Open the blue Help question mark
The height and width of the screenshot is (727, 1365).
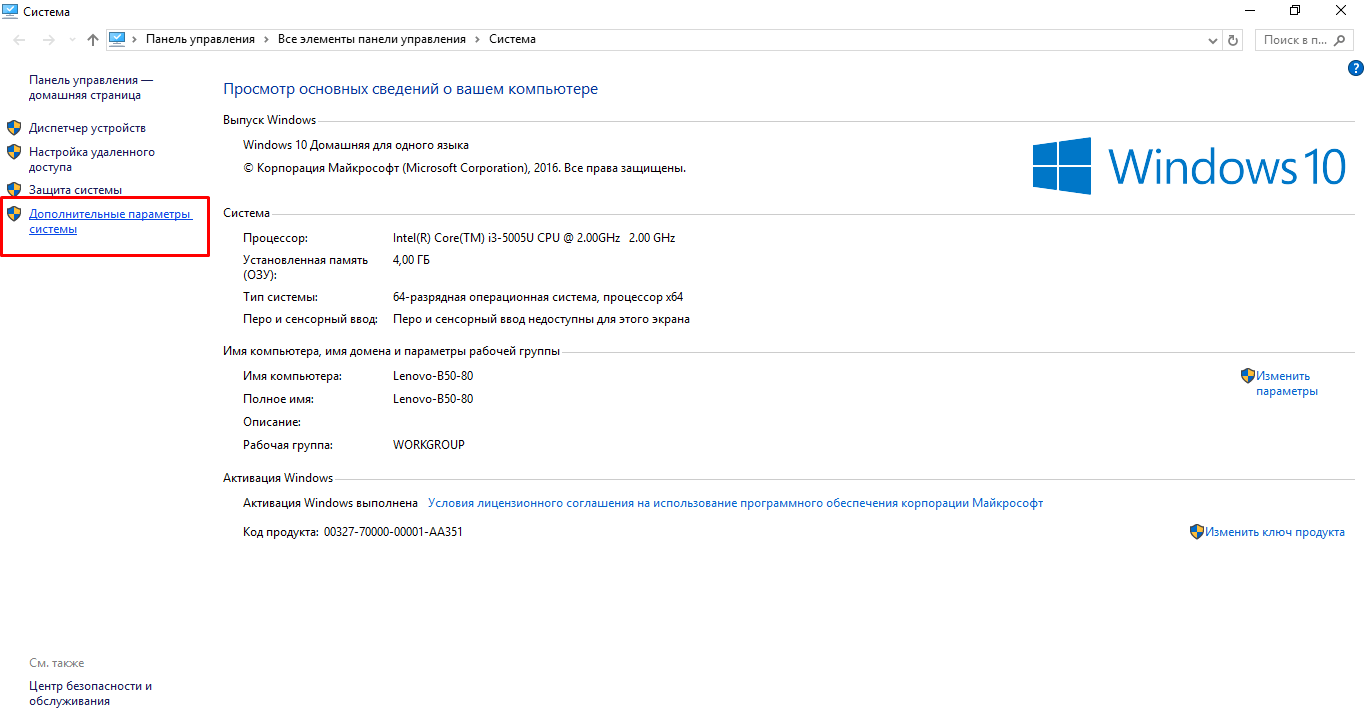pos(1356,69)
